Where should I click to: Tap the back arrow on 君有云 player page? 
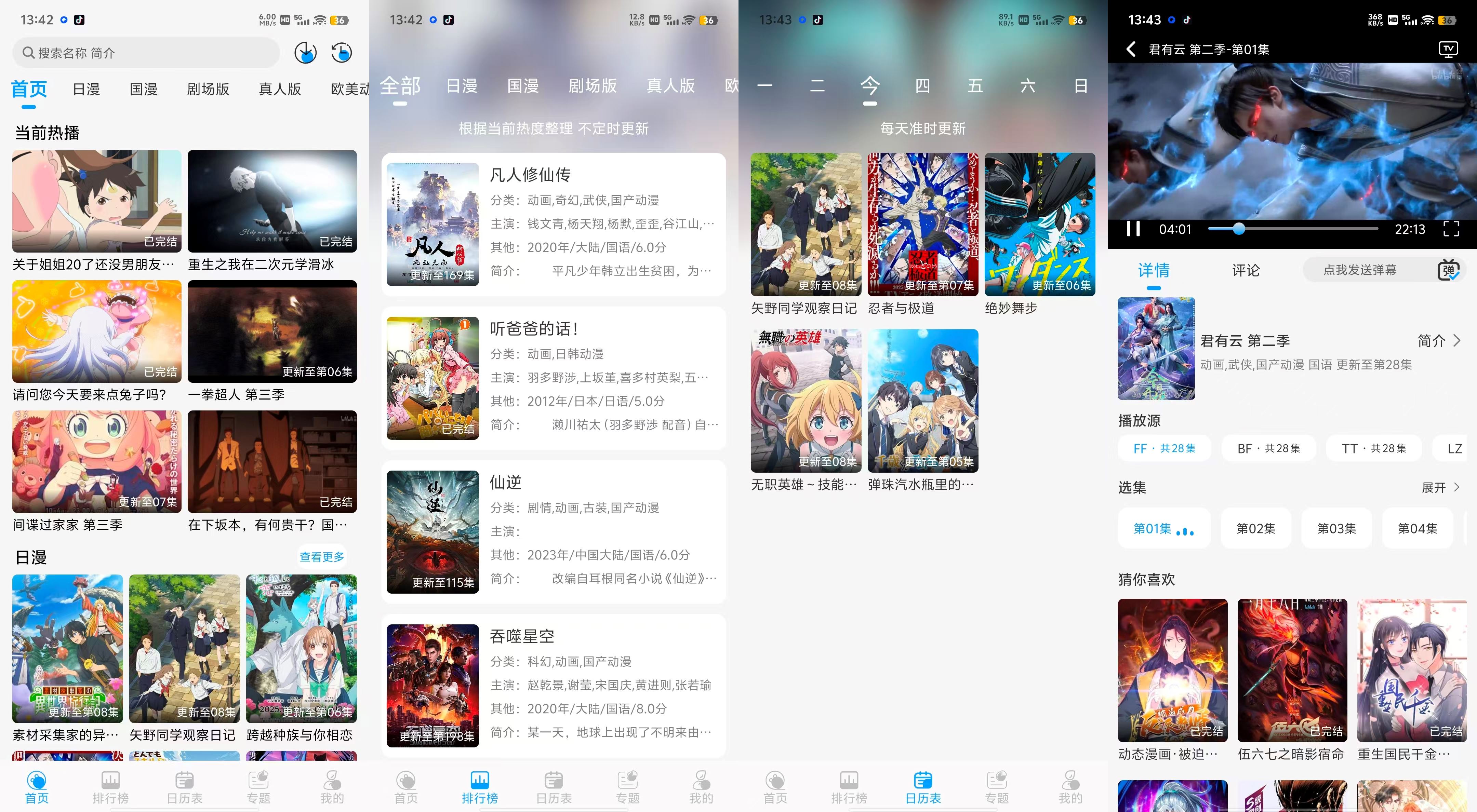click(1131, 49)
